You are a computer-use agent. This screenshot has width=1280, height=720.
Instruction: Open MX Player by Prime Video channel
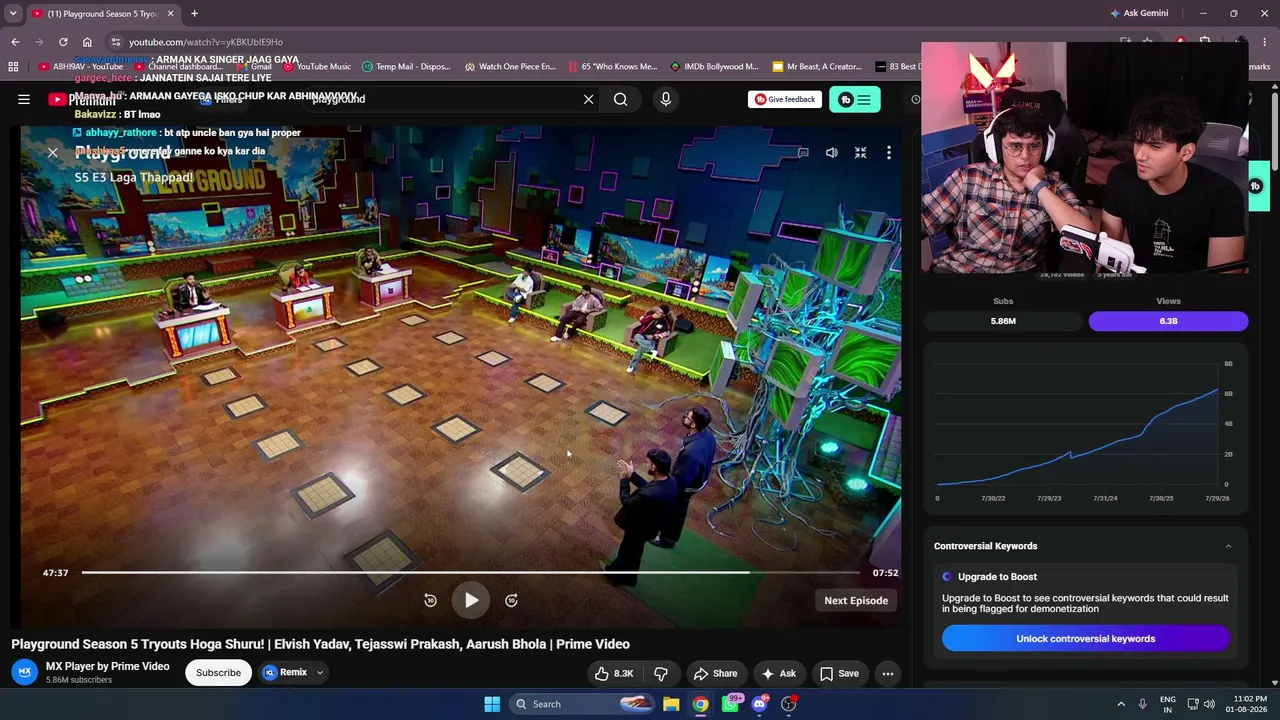(x=108, y=666)
